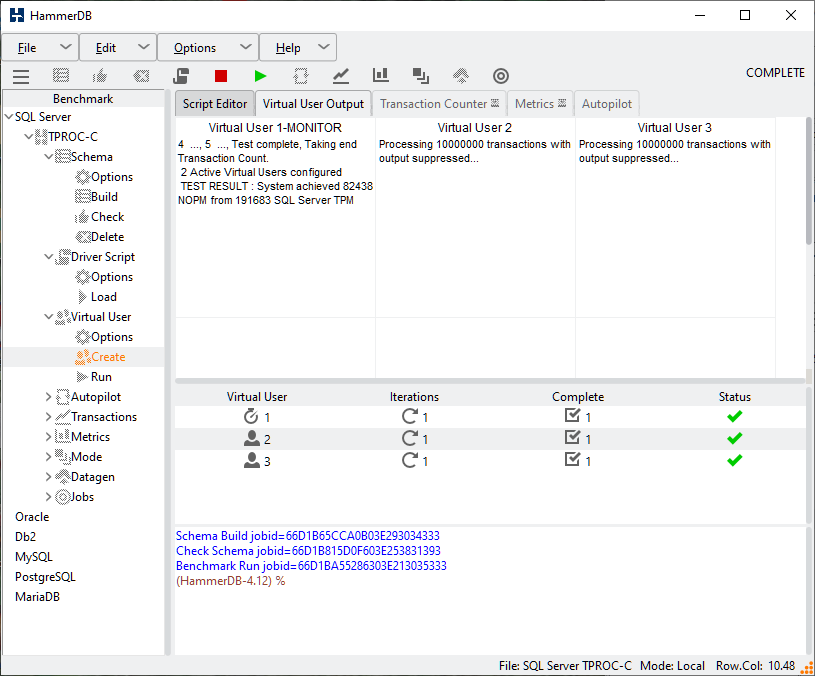Click the Check Schema thumbs-up toolbar icon
The width and height of the screenshot is (815, 676).
[x=100, y=76]
